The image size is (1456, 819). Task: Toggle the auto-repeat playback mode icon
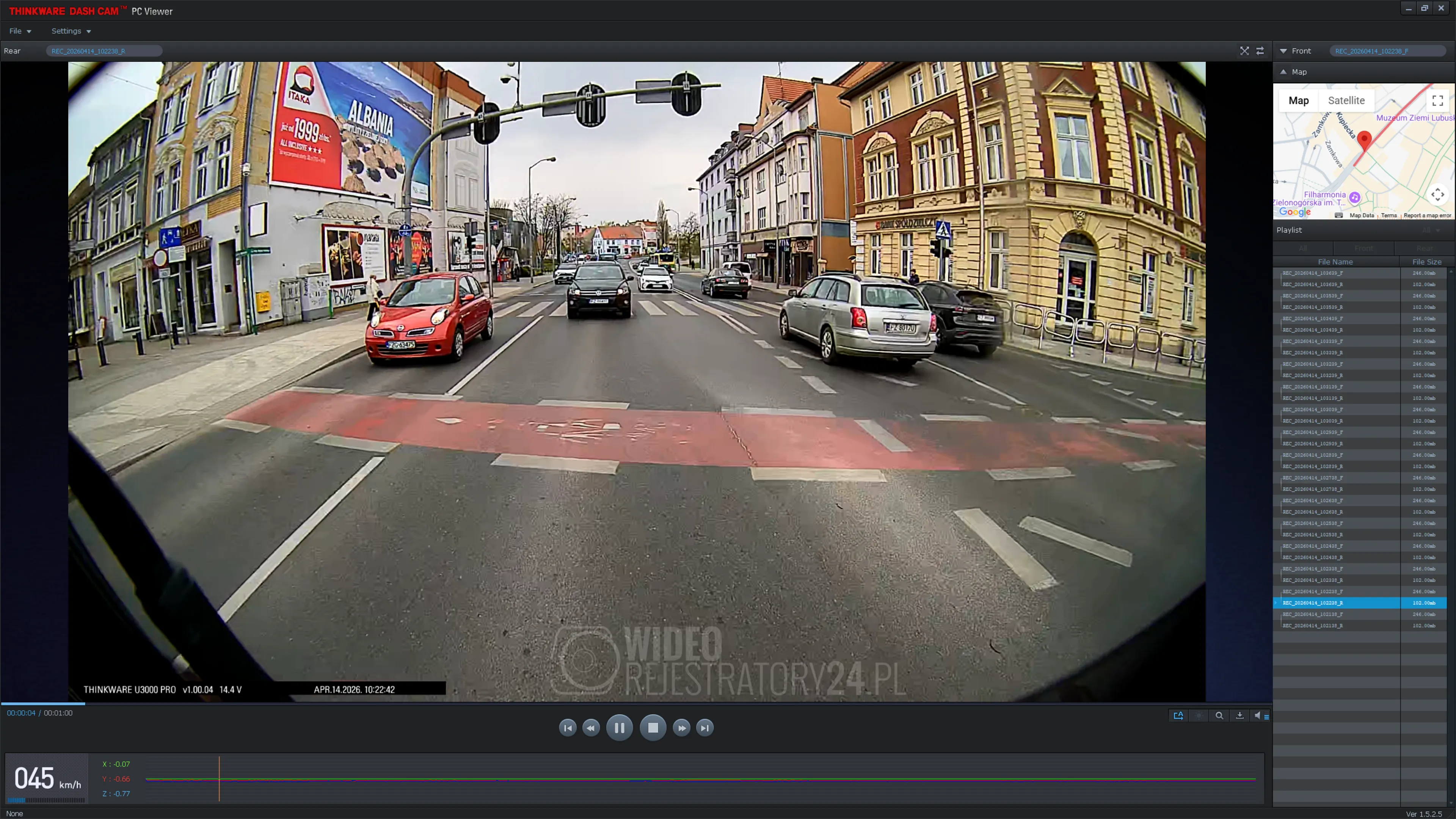(1178, 715)
